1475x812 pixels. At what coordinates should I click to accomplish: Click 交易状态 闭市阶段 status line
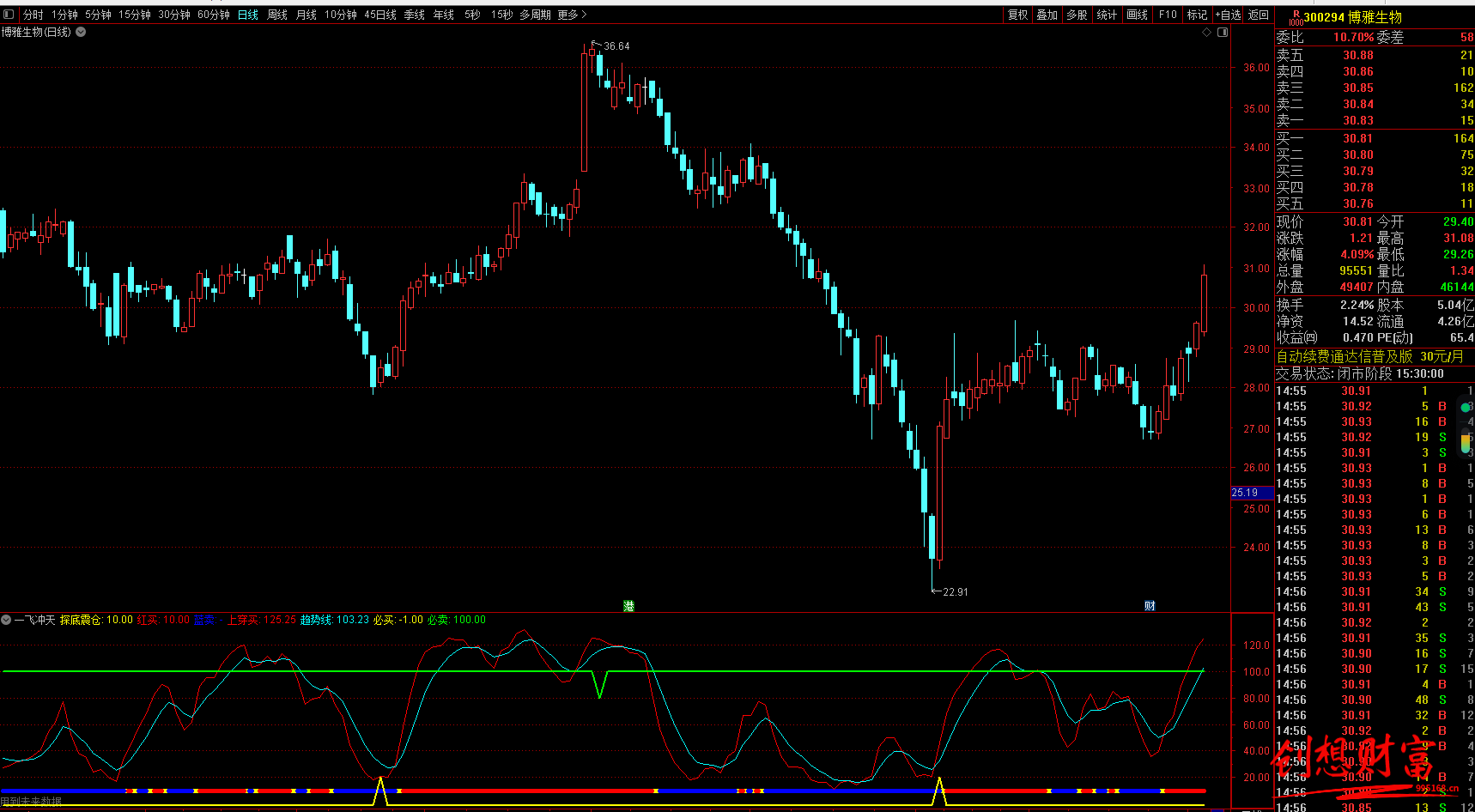pos(1360,373)
